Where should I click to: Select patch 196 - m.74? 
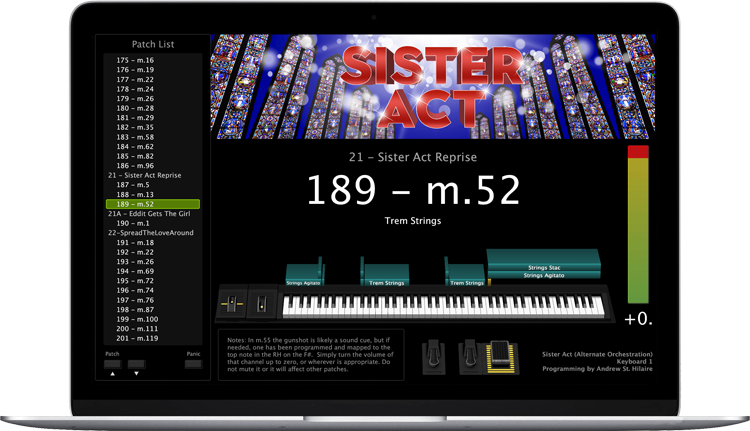[x=135, y=290]
